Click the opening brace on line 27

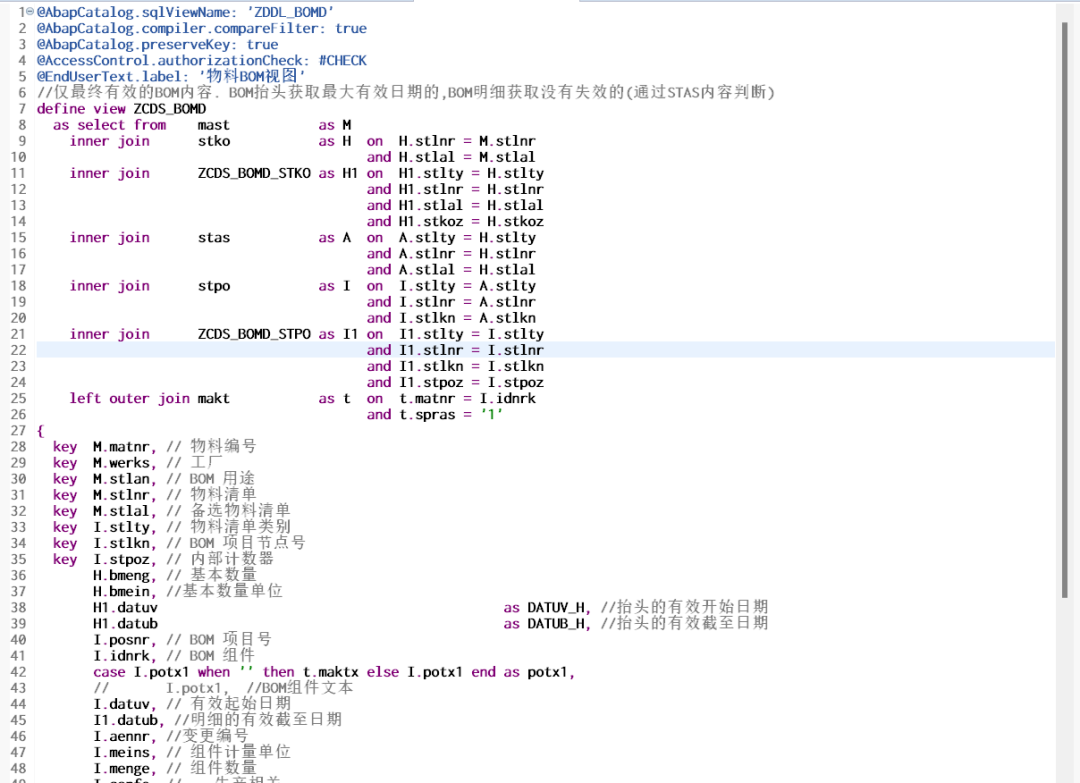(40, 431)
